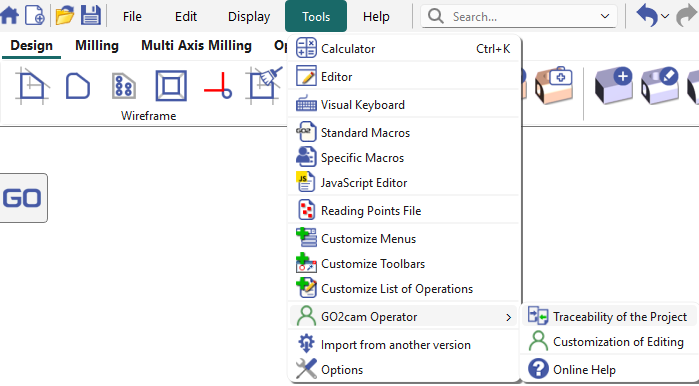Expand the Search box dropdown arrow
The height and width of the screenshot is (386, 699).
(604, 16)
